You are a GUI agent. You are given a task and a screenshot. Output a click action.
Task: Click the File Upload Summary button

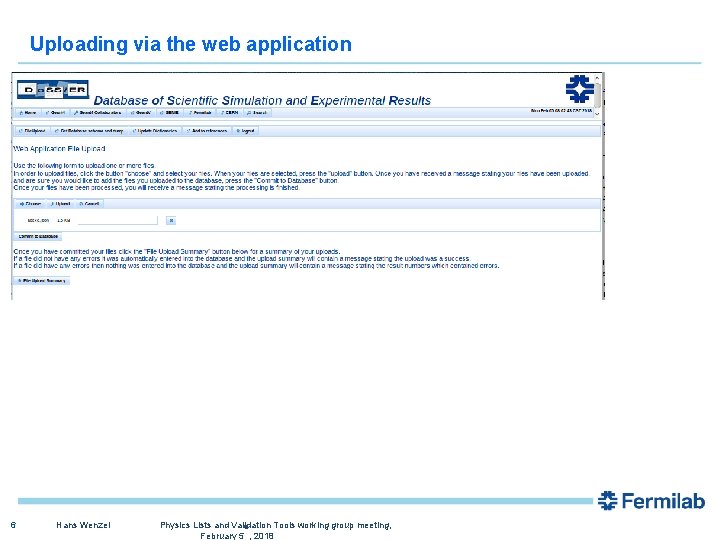coord(41,281)
